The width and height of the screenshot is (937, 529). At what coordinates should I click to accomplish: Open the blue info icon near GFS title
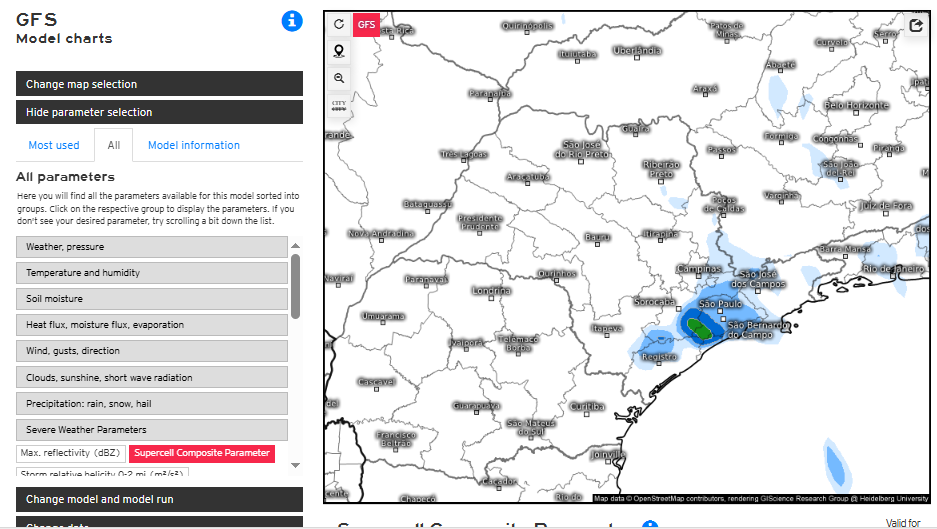291,20
